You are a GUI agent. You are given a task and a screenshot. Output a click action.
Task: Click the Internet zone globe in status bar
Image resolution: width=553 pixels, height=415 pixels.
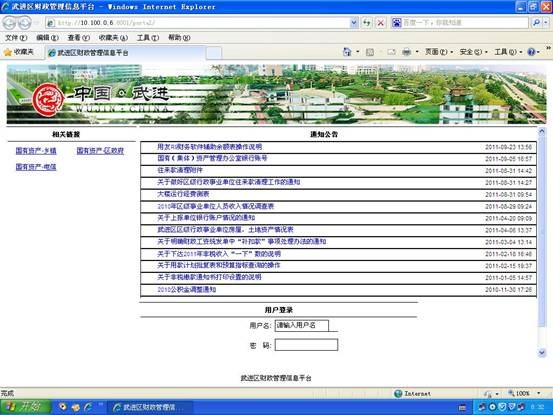pos(398,393)
